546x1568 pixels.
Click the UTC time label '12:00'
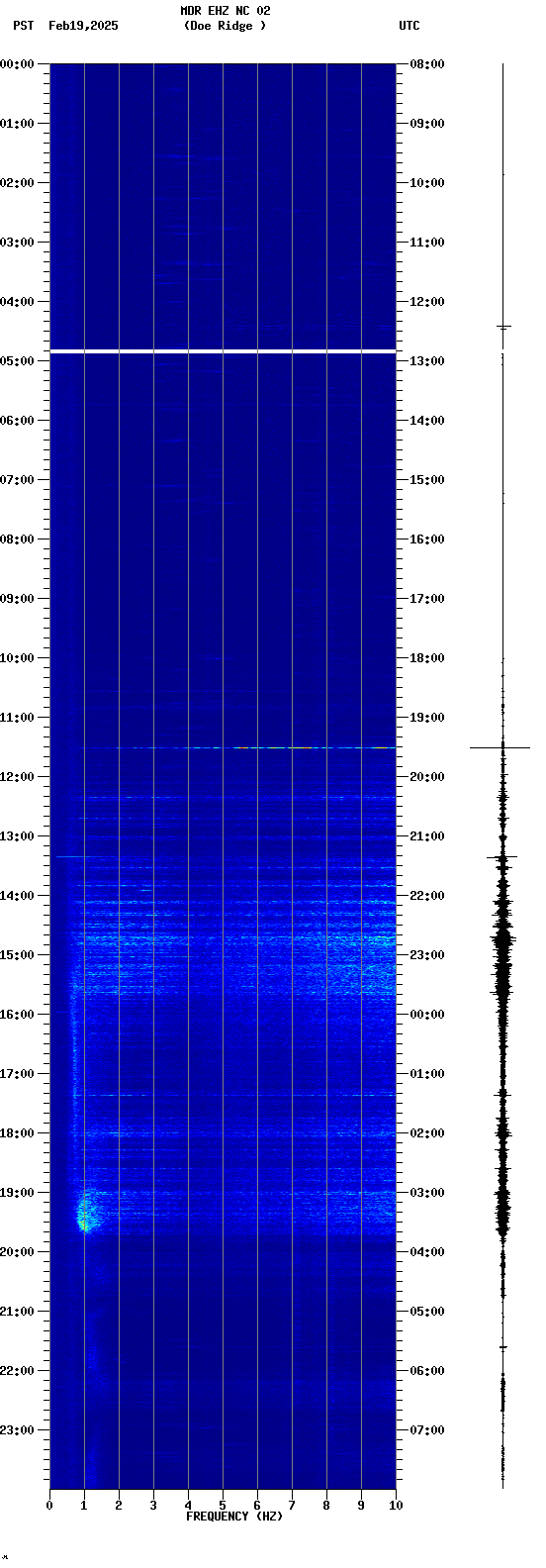pos(427,302)
